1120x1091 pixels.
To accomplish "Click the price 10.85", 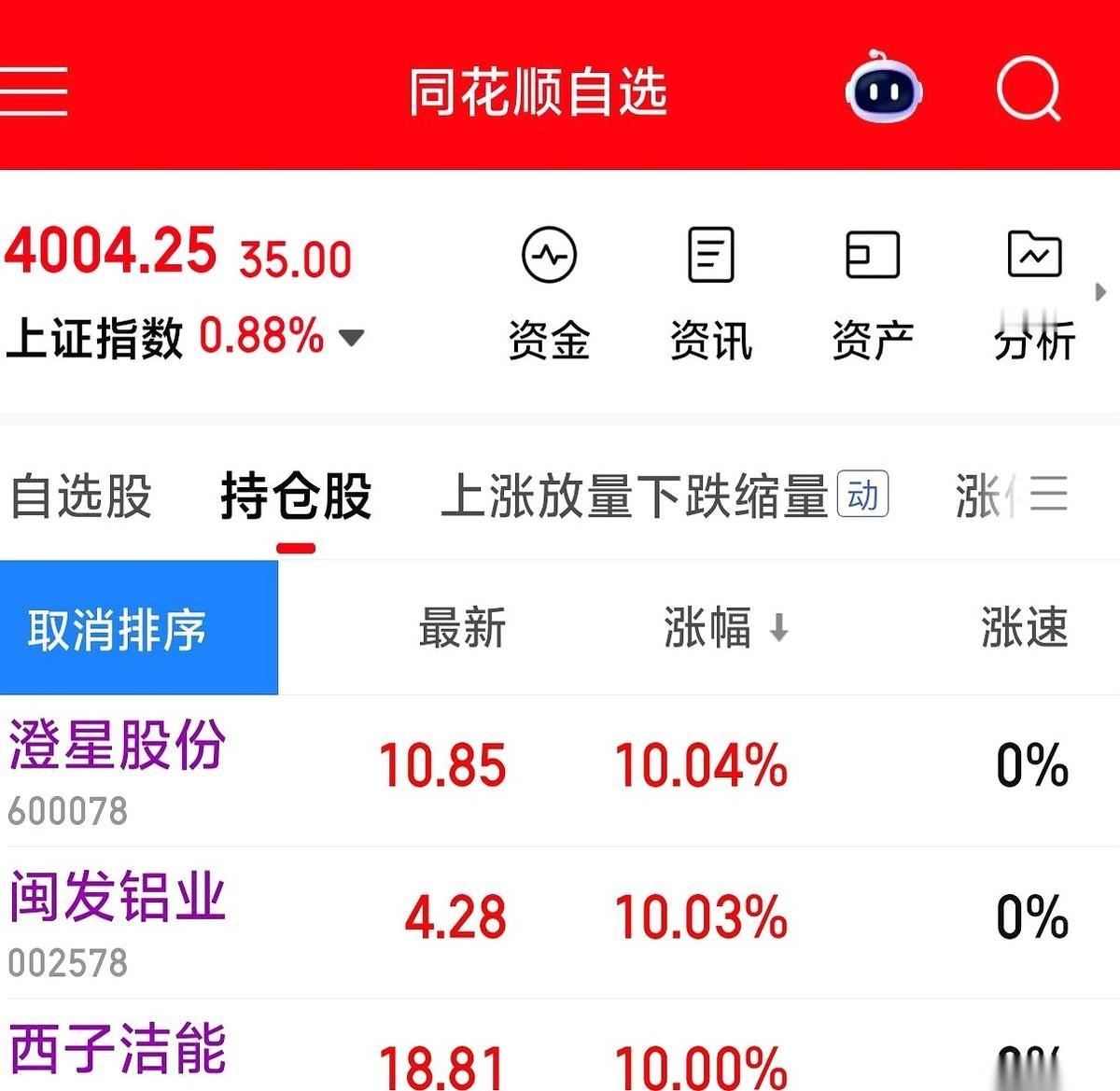I will [x=442, y=765].
